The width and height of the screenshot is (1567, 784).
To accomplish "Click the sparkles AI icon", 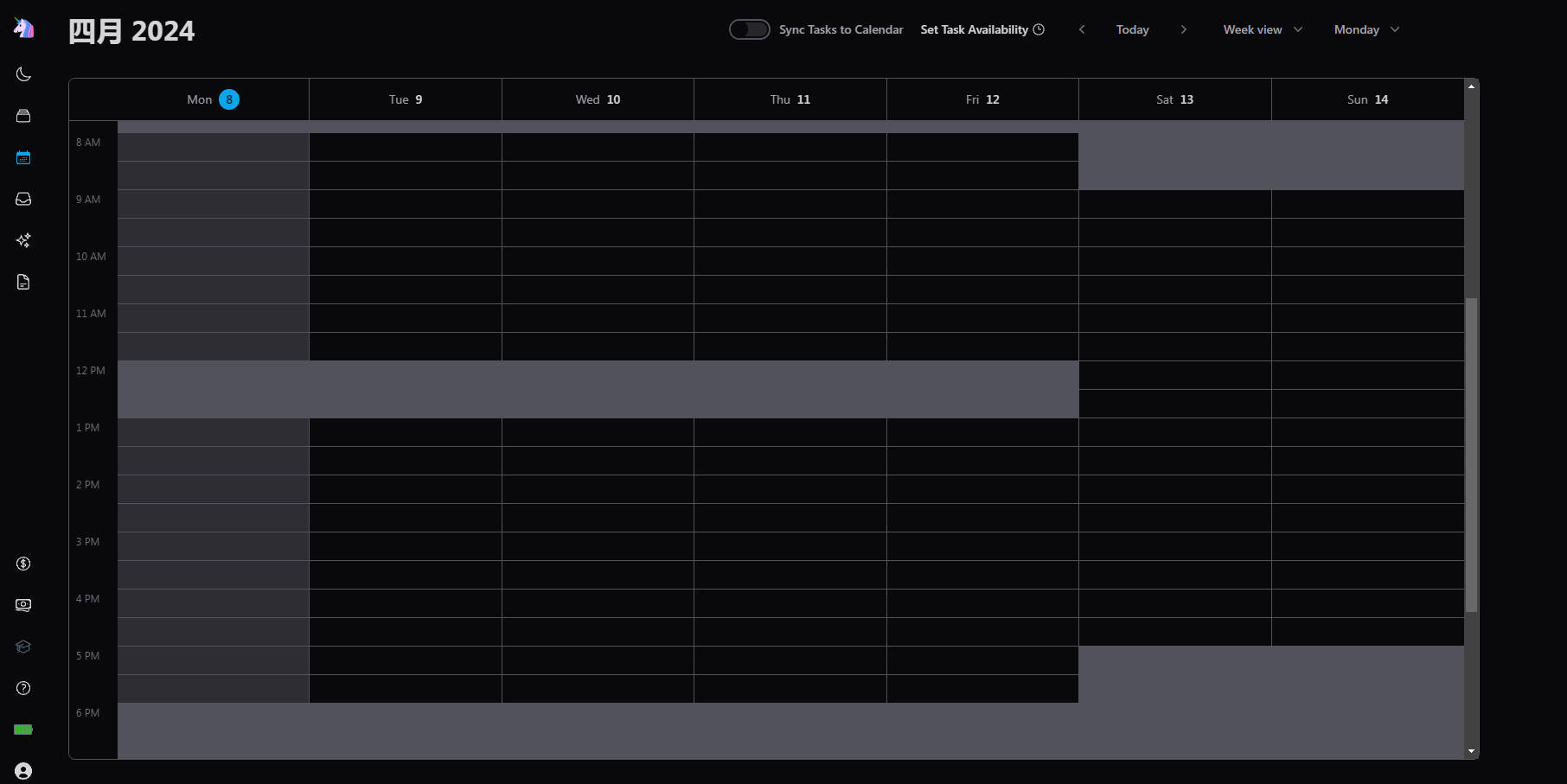I will point(23,240).
